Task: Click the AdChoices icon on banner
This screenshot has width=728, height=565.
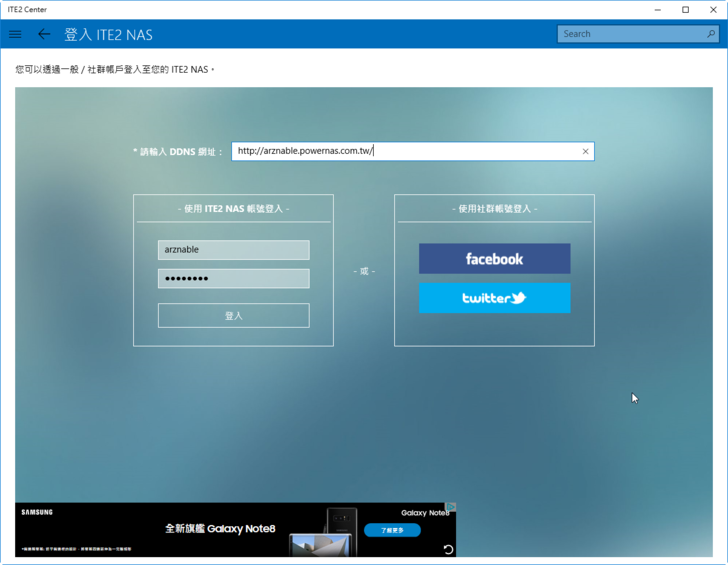Action: (451, 507)
